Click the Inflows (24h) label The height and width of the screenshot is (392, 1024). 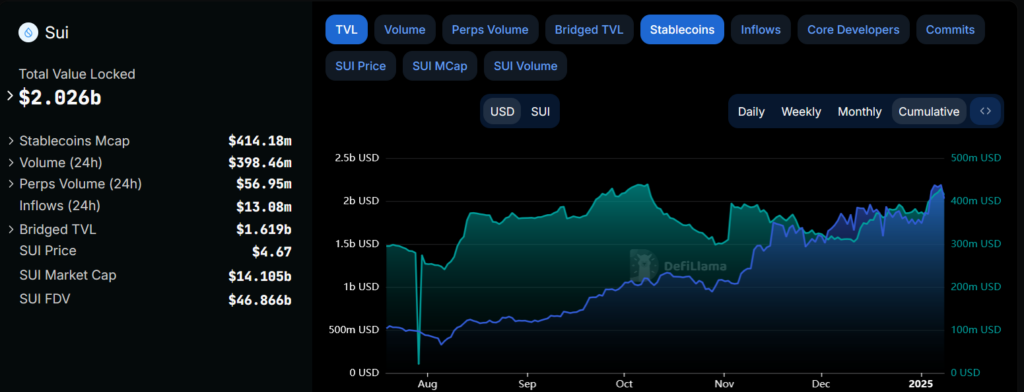59,206
